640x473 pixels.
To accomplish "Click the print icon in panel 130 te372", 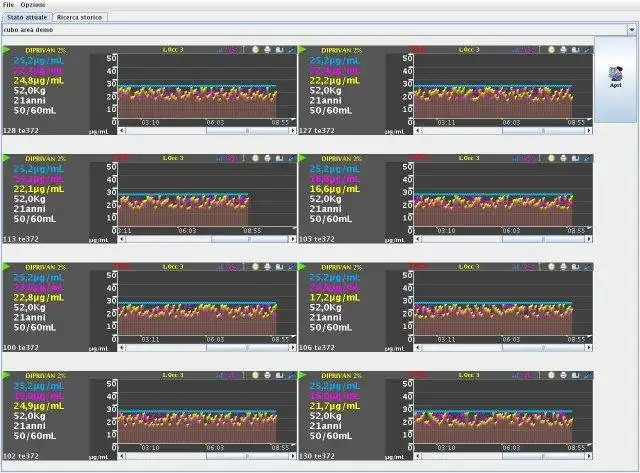I will 563,375.
